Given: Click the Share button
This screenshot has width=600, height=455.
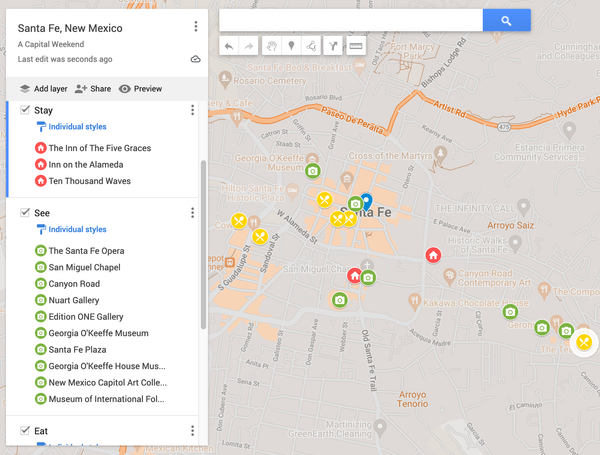Looking at the screenshot, I should click(93, 89).
